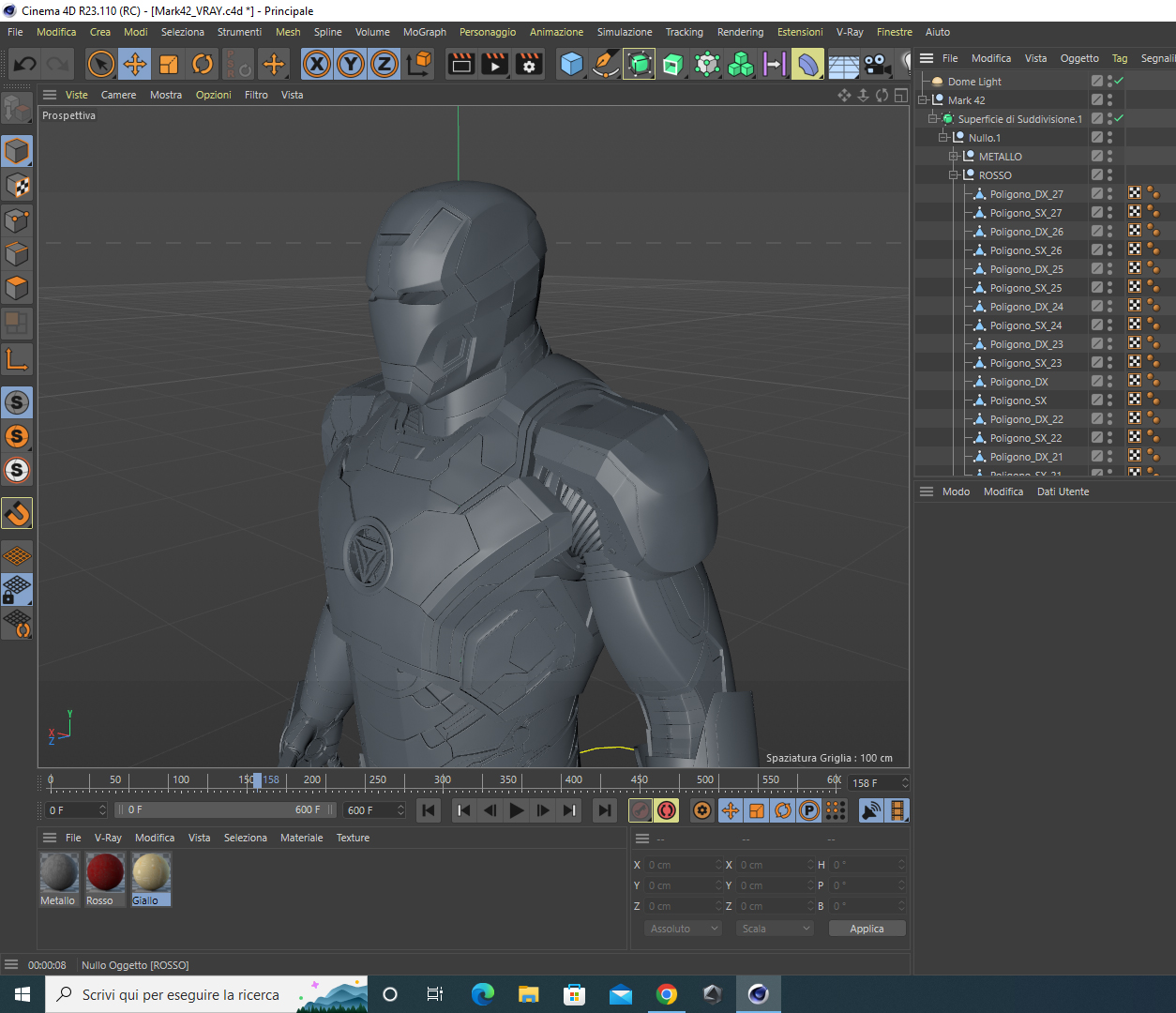The width and height of the screenshot is (1176, 1013).
Task: Select the Live Selection tool
Action: click(x=100, y=64)
